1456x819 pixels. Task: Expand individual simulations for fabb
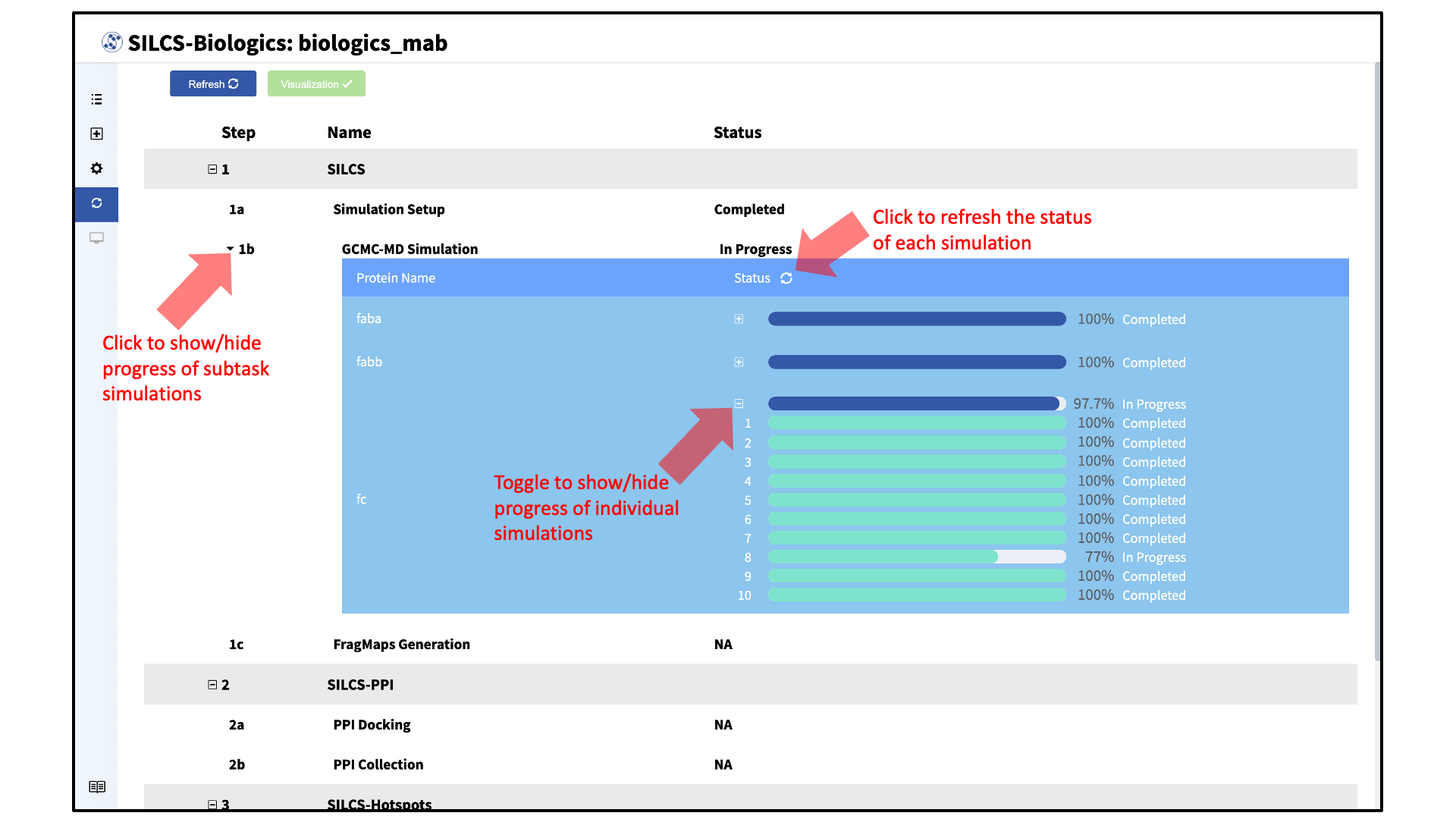pyautogui.click(x=739, y=362)
